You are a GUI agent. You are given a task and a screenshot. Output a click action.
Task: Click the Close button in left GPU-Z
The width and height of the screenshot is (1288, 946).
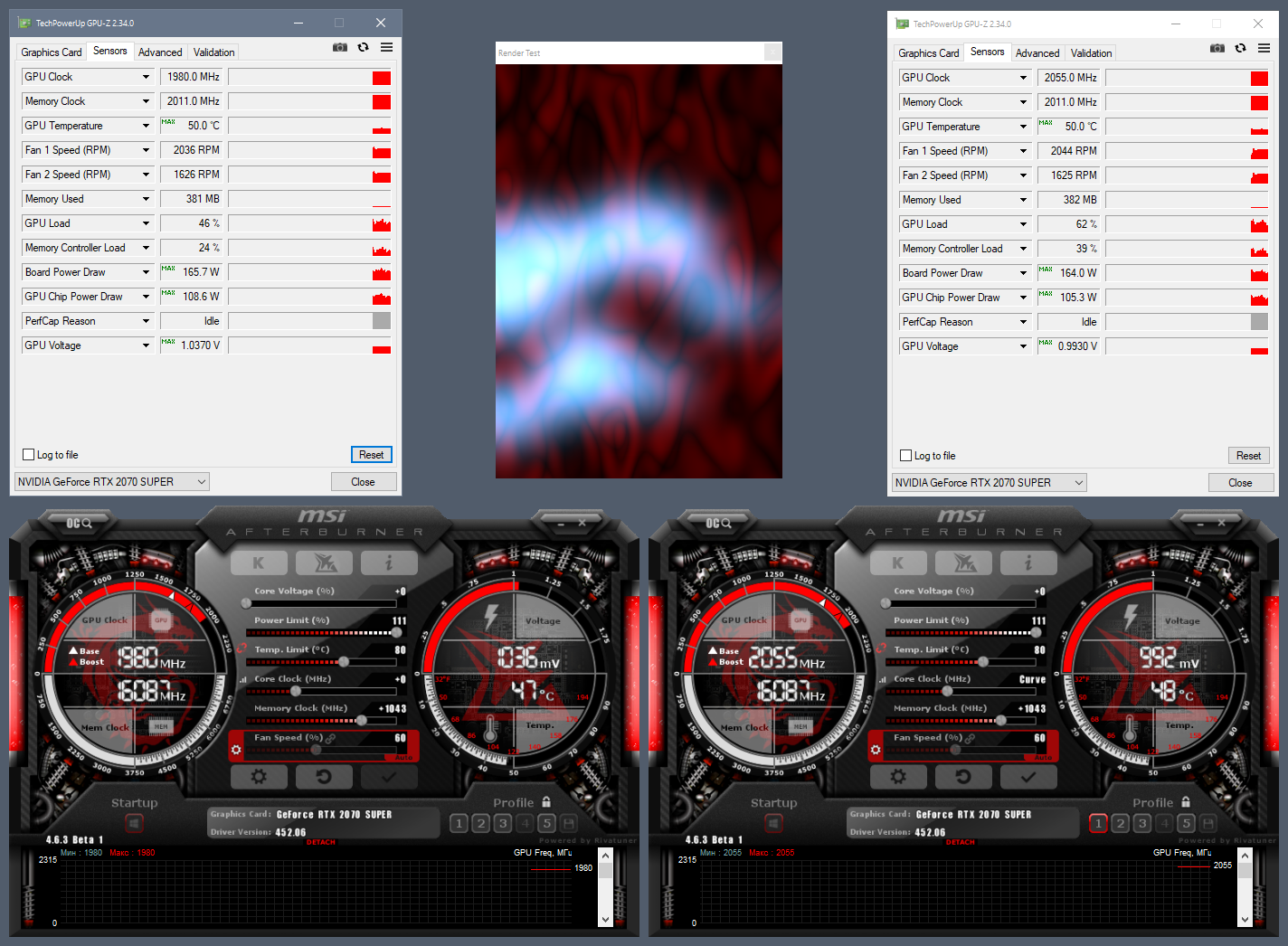[x=363, y=482]
